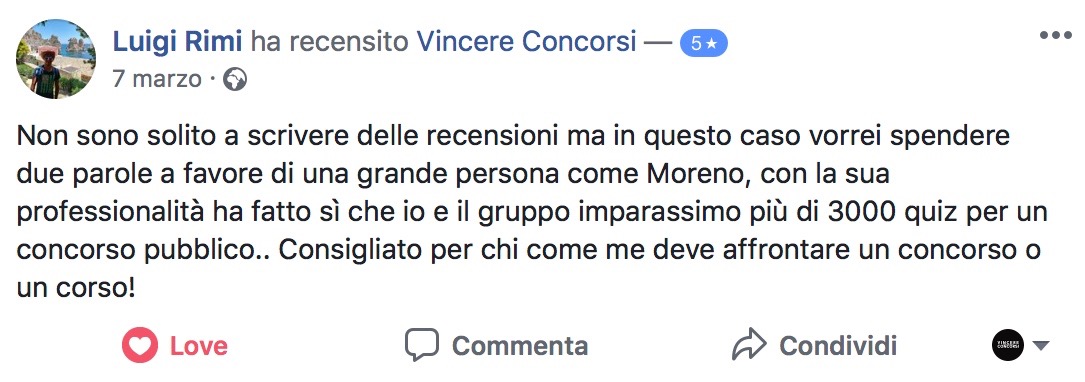Select the Condividi button label
This screenshot has width=1085, height=382.
coord(838,345)
